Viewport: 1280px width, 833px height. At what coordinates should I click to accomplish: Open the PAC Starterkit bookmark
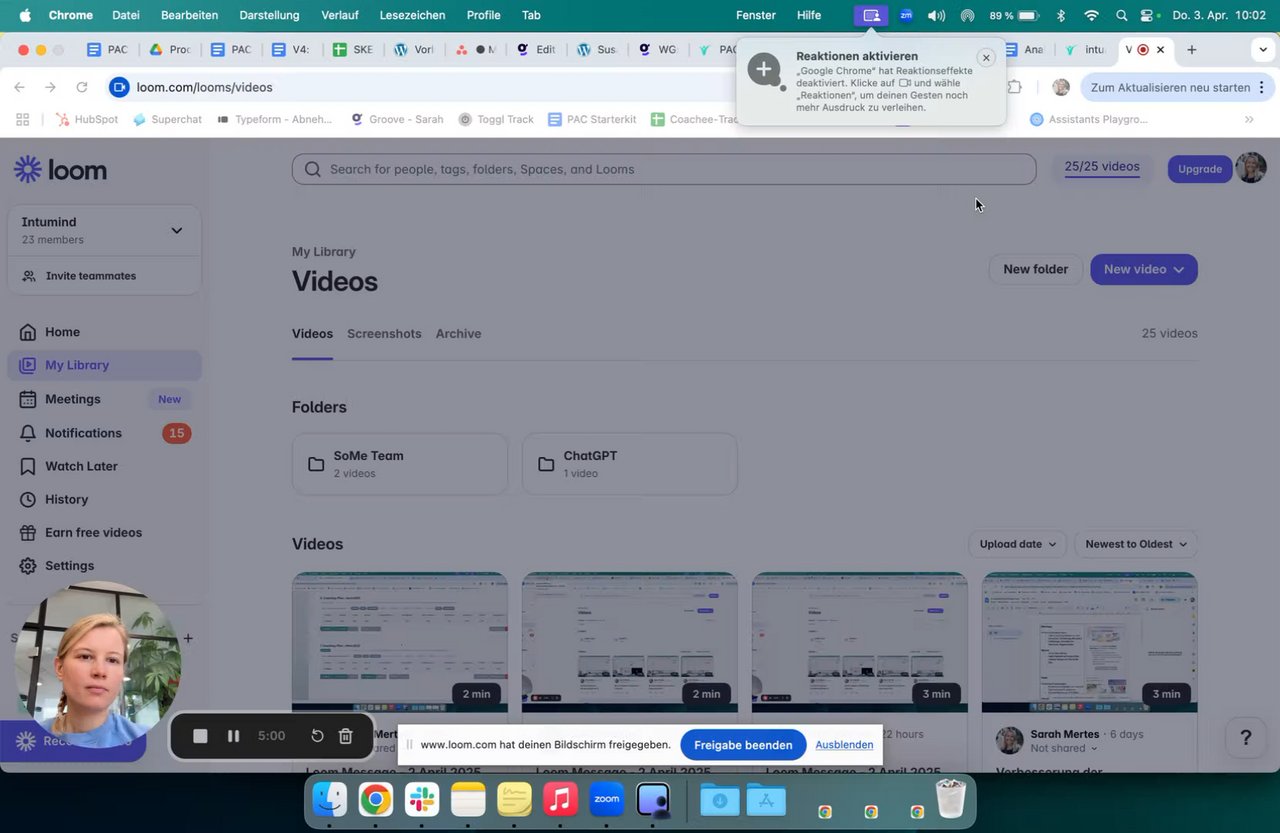point(592,119)
